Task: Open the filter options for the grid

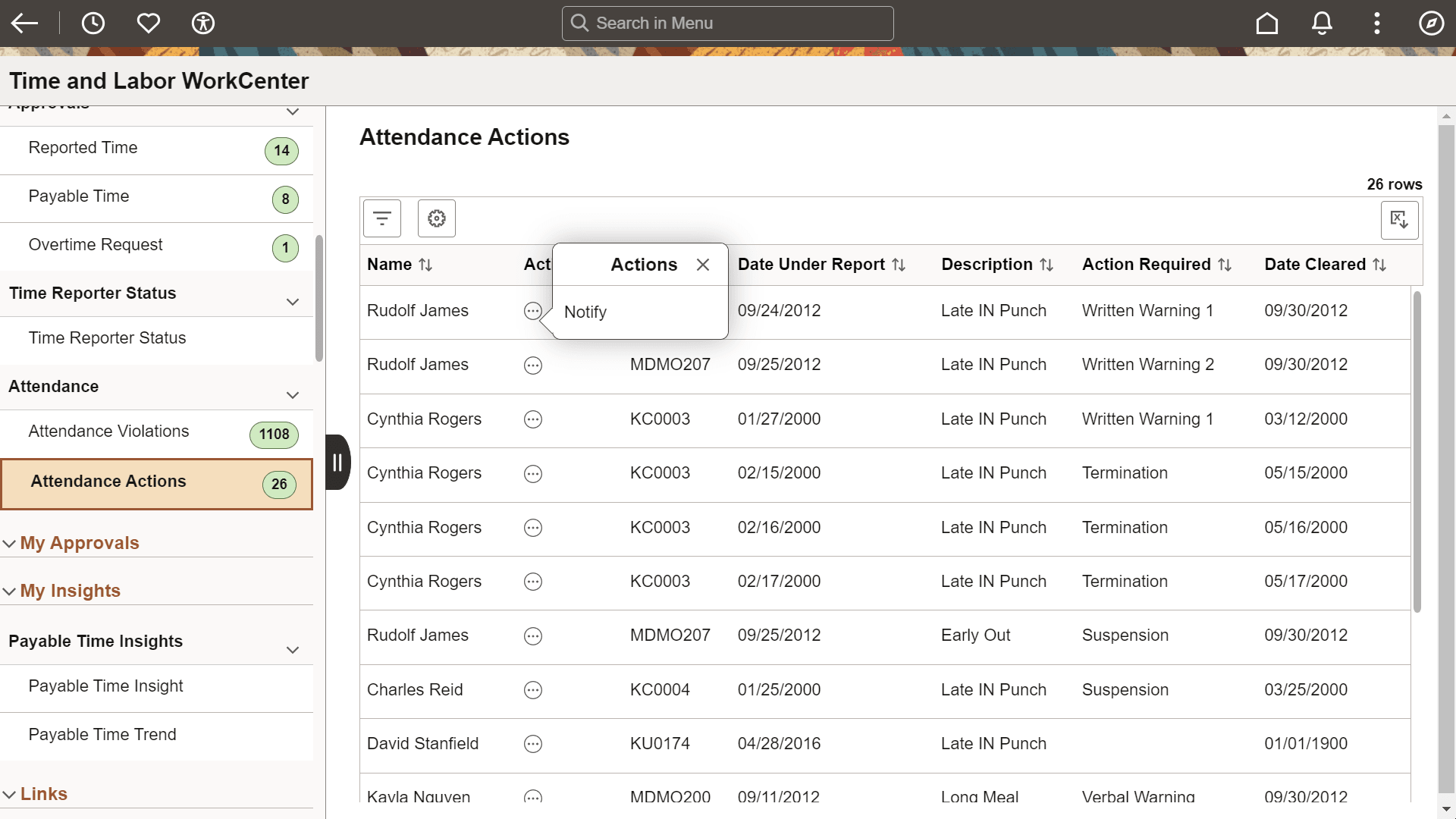Action: click(381, 218)
